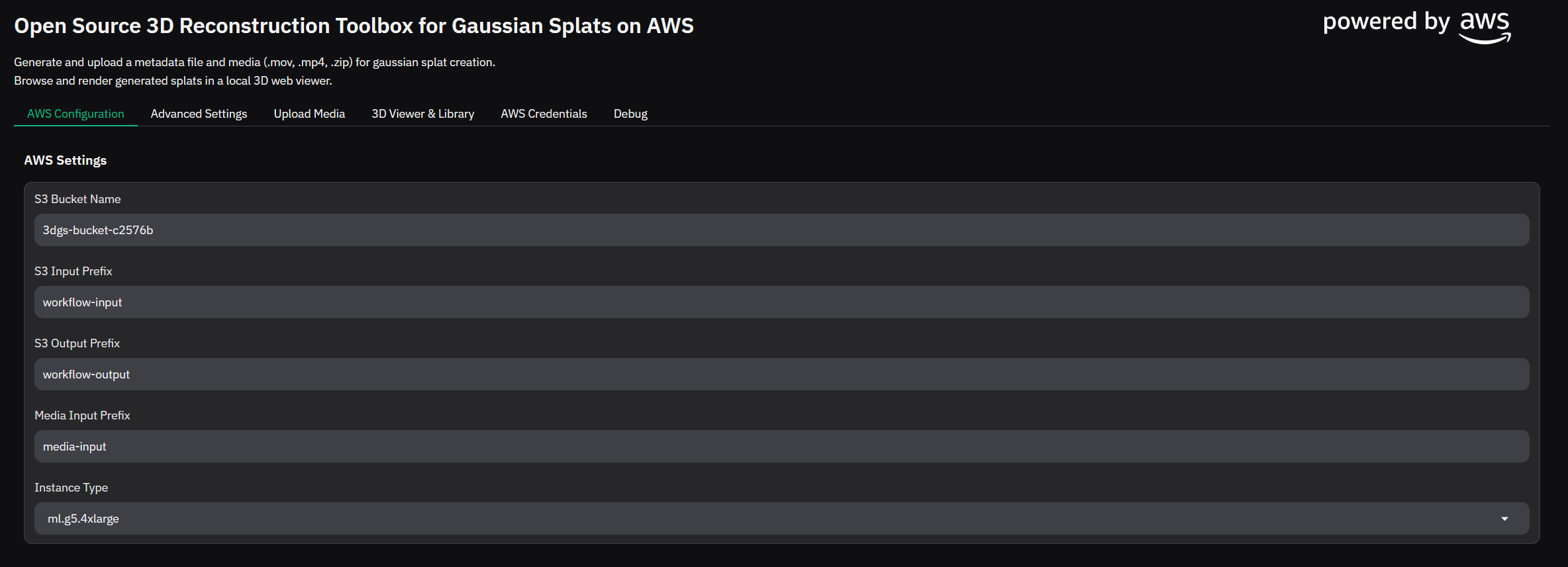Open the 3D Viewer & Library tab
Image resolution: width=1568 pixels, height=567 pixels.
tap(422, 114)
